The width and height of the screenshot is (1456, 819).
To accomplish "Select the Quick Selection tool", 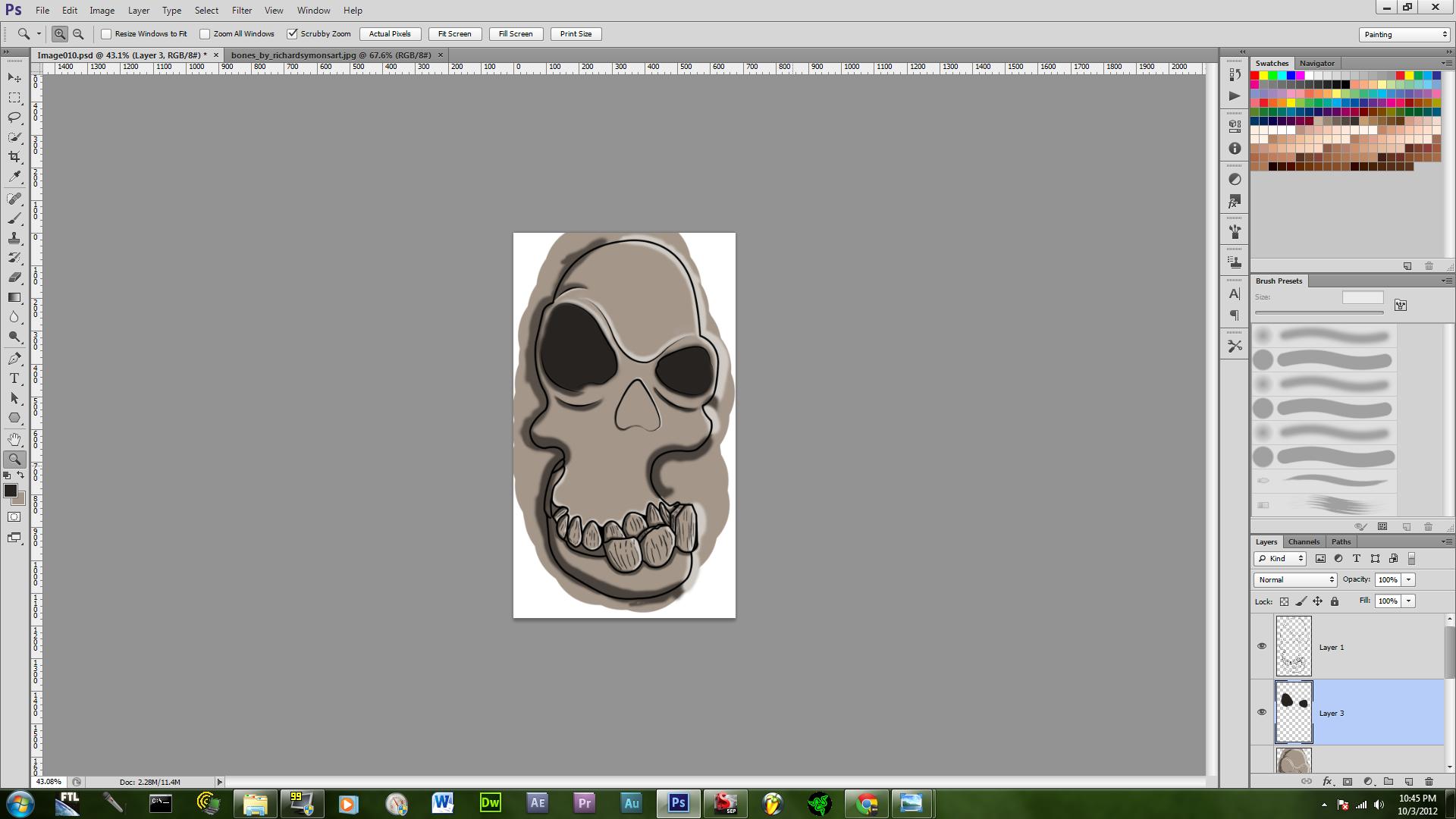I will 14,137.
